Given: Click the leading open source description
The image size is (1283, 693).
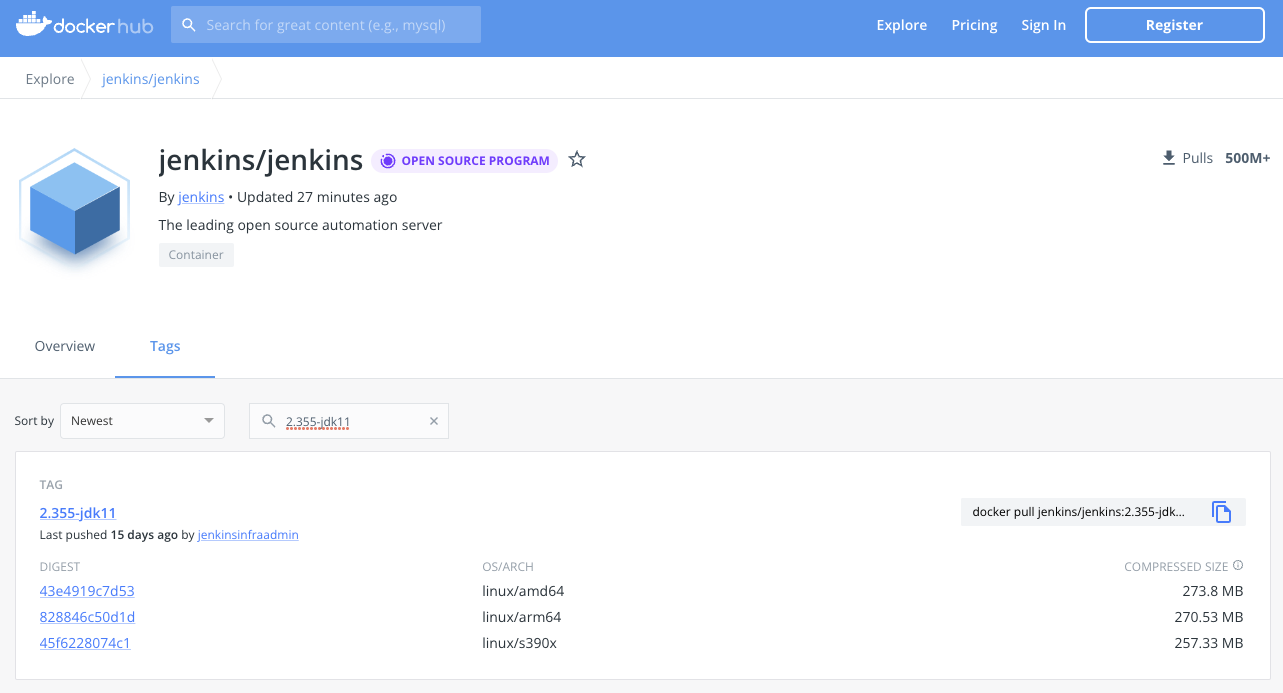Looking at the screenshot, I should tap(300, 225).
